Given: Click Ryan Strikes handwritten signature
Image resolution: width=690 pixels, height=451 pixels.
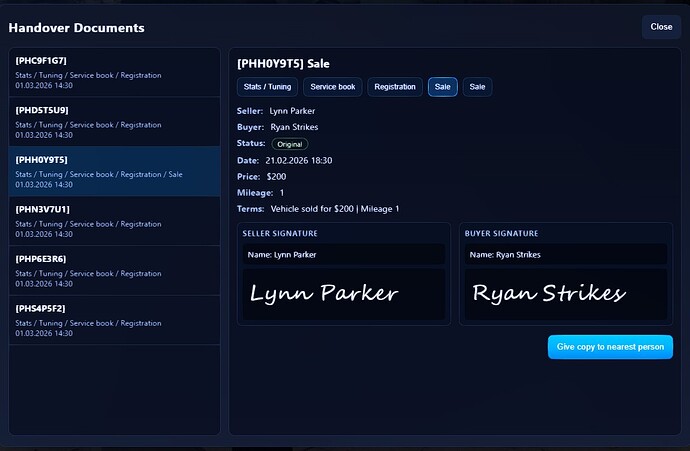Looking at the screenshot, I should tap(548, 293).
